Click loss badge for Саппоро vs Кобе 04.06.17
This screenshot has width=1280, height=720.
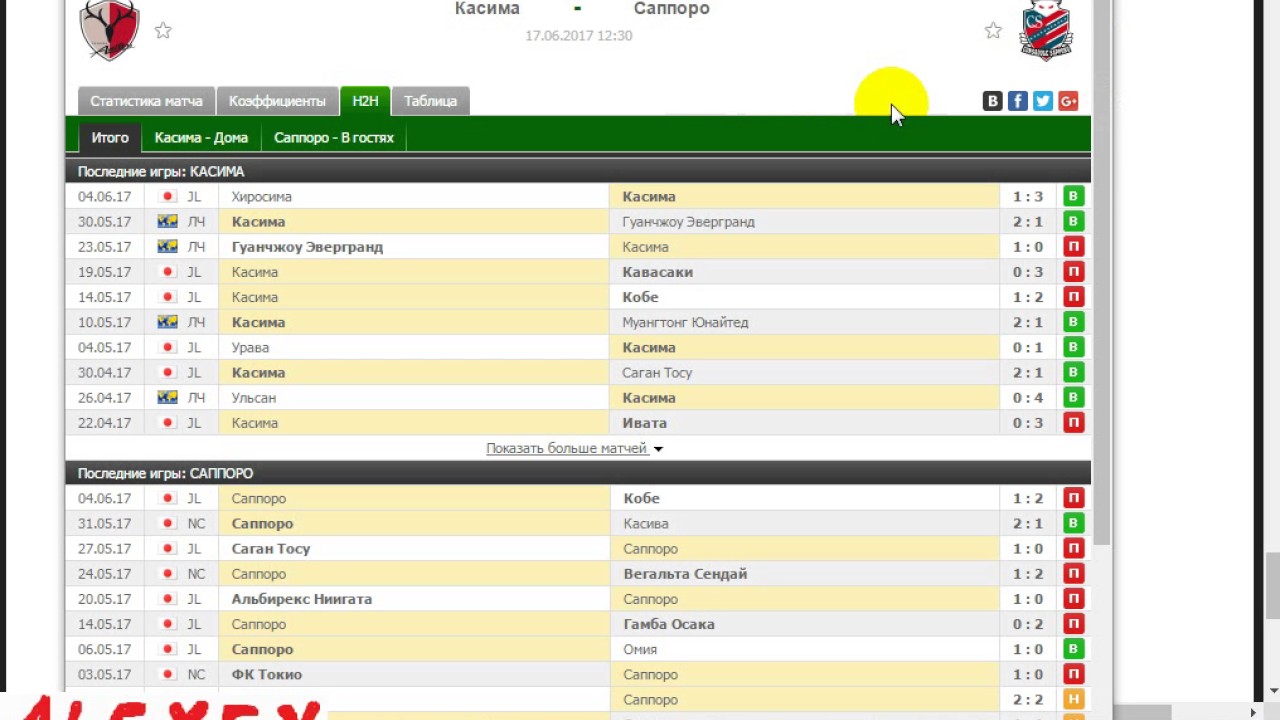tap(1074, 499)
